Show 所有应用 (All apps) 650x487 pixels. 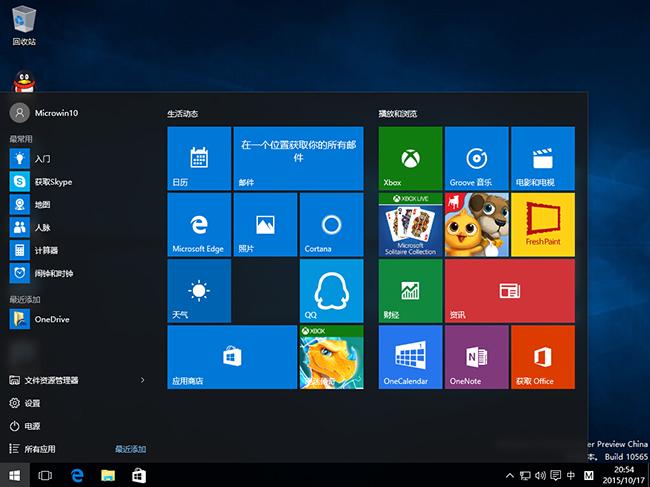[x=32, y=449]
